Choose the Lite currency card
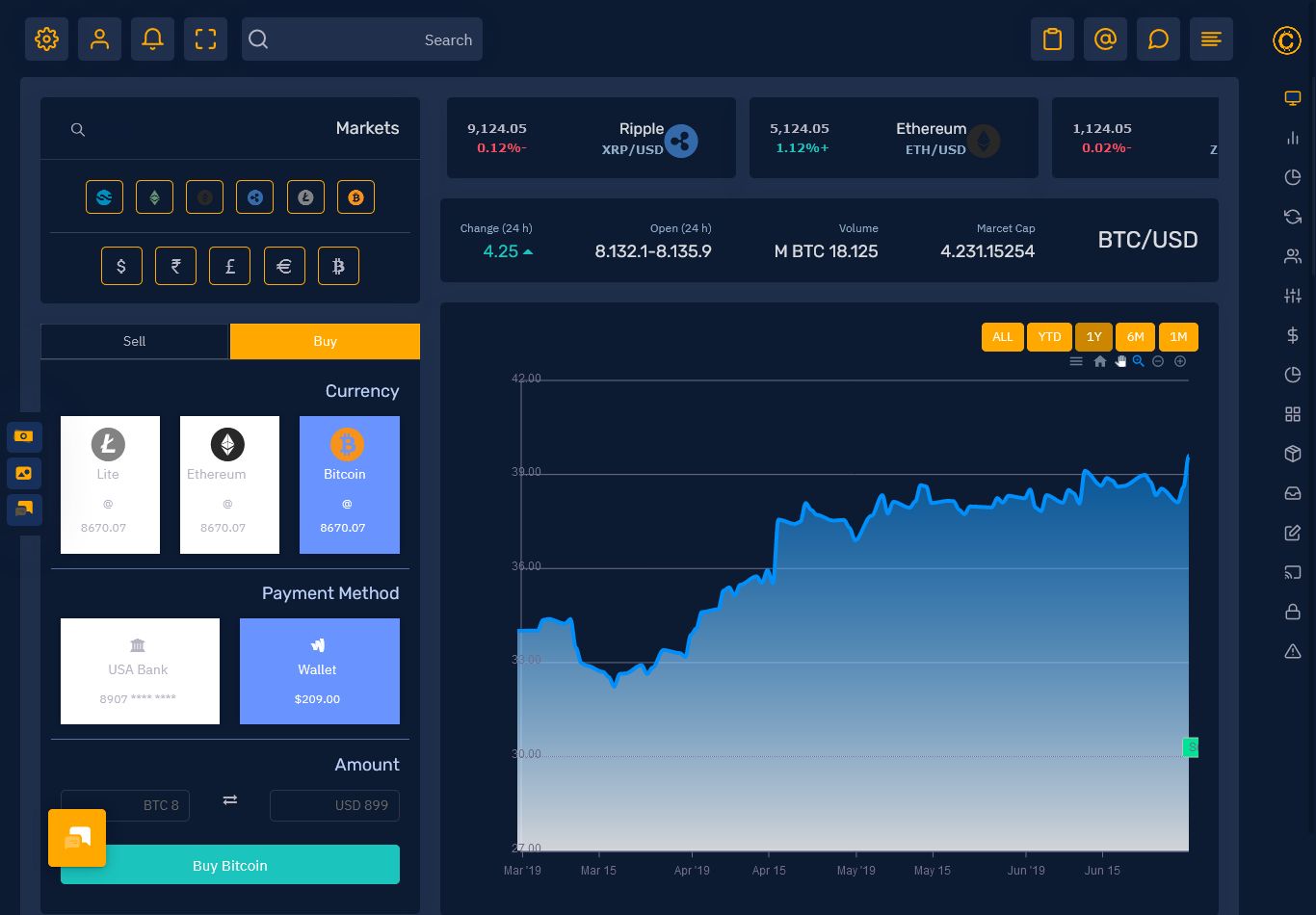This screenshot has width=1316, height=915. [110, 484]
